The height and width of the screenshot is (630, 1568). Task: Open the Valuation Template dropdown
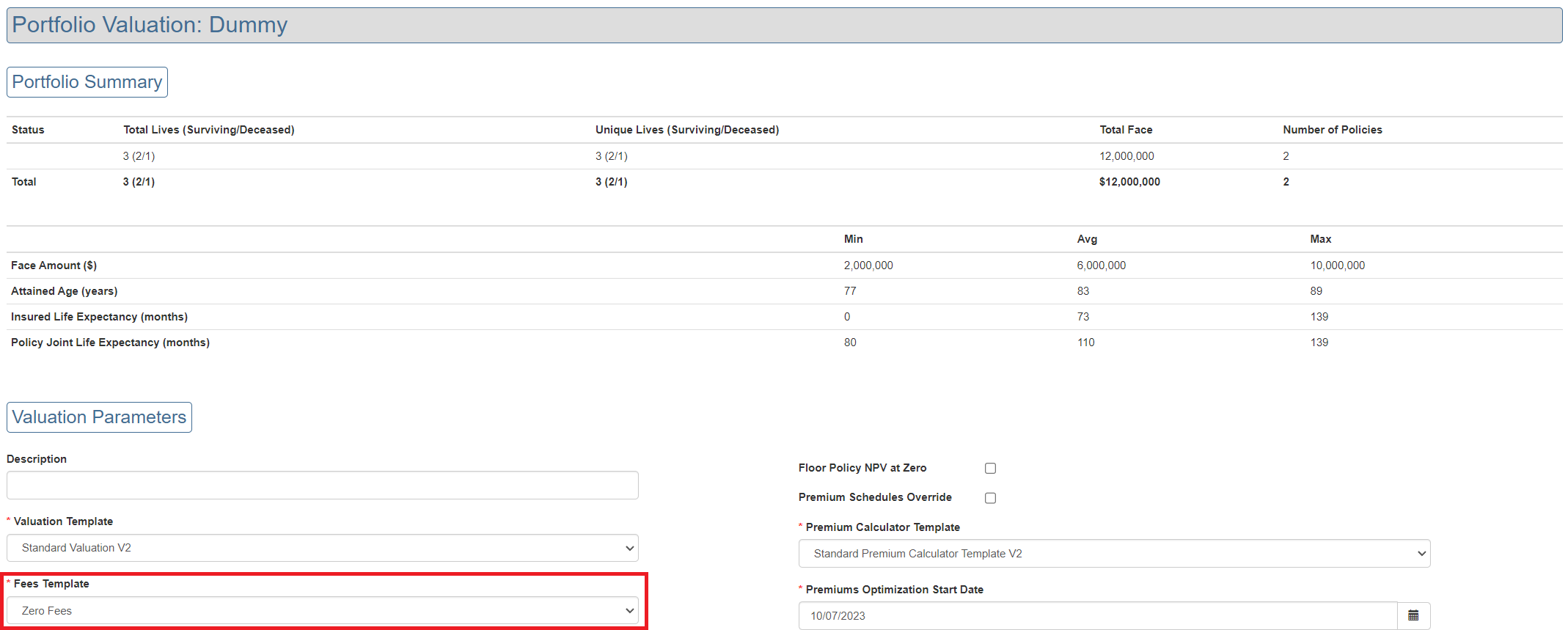point(322,548)
